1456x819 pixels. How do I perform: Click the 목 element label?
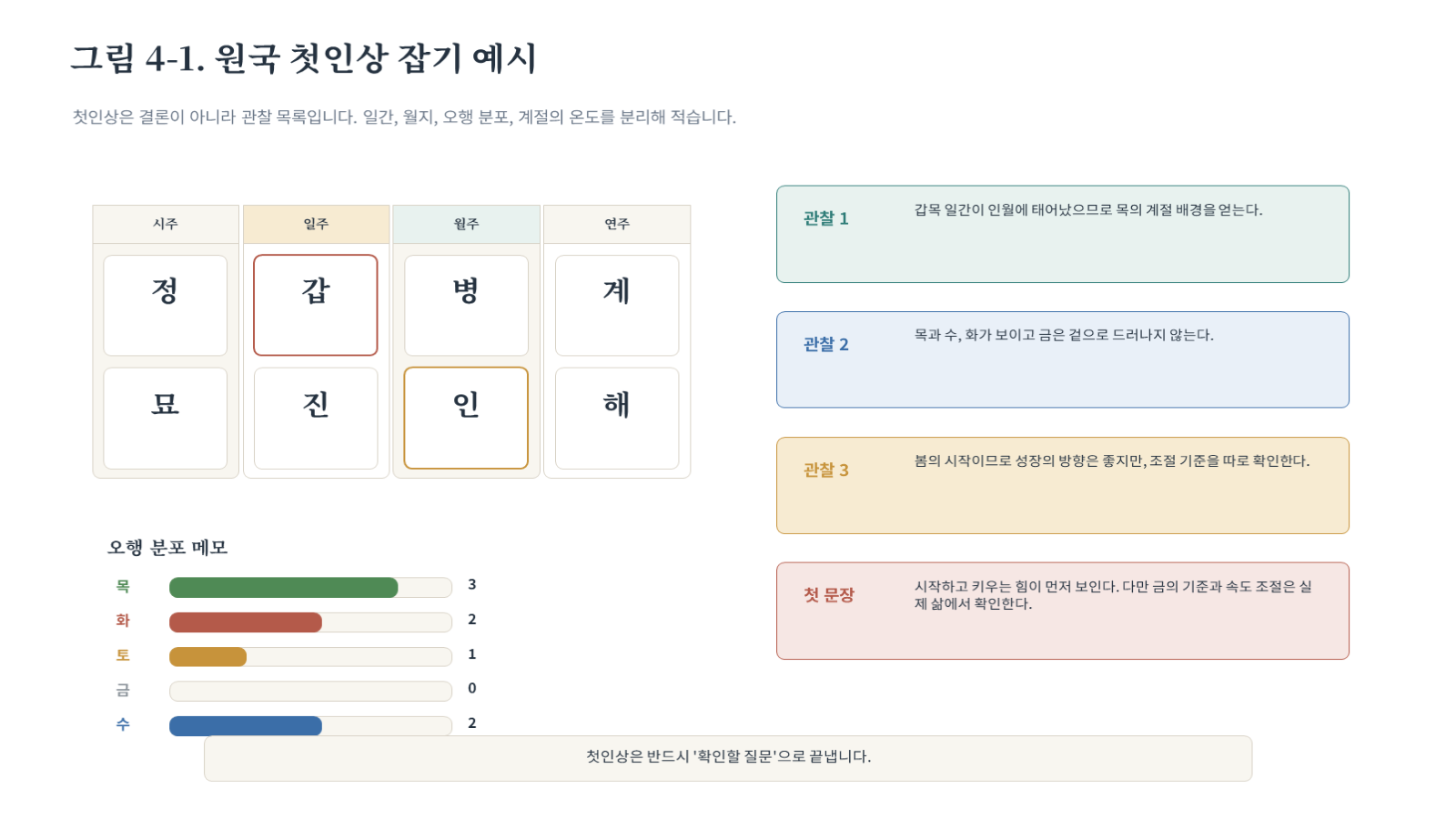[x=123, y=586]
